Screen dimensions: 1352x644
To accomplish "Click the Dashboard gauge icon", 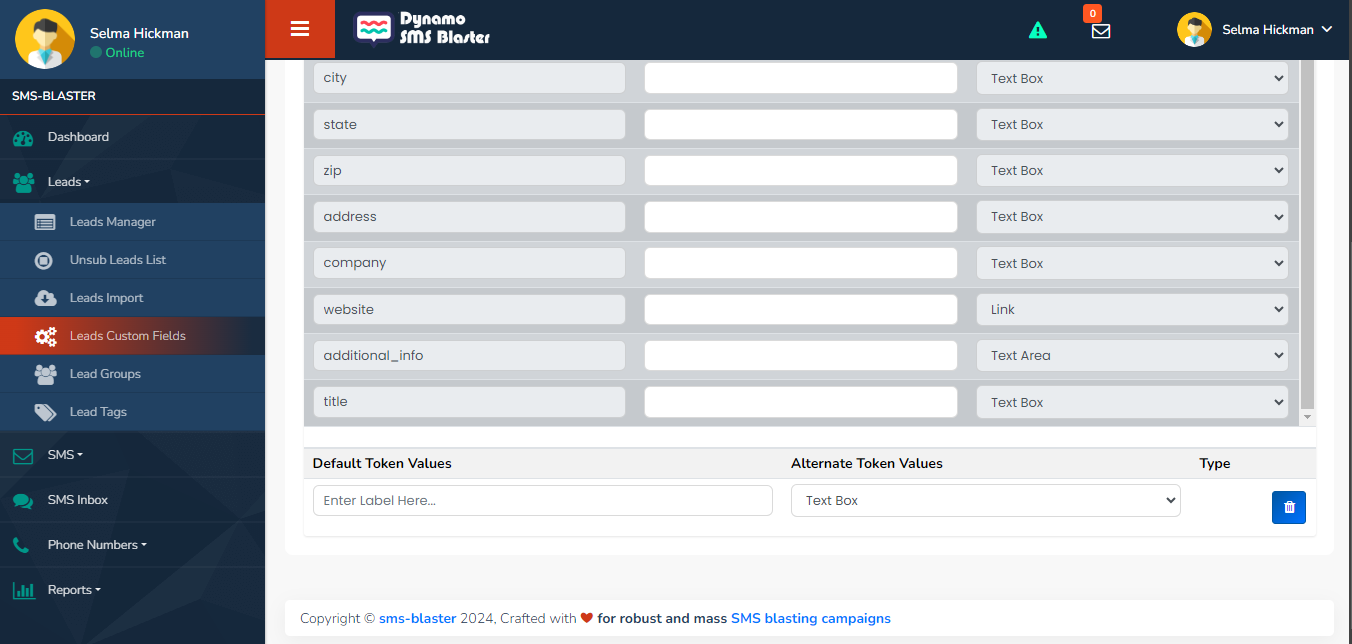I will click(x=23, y=138).
